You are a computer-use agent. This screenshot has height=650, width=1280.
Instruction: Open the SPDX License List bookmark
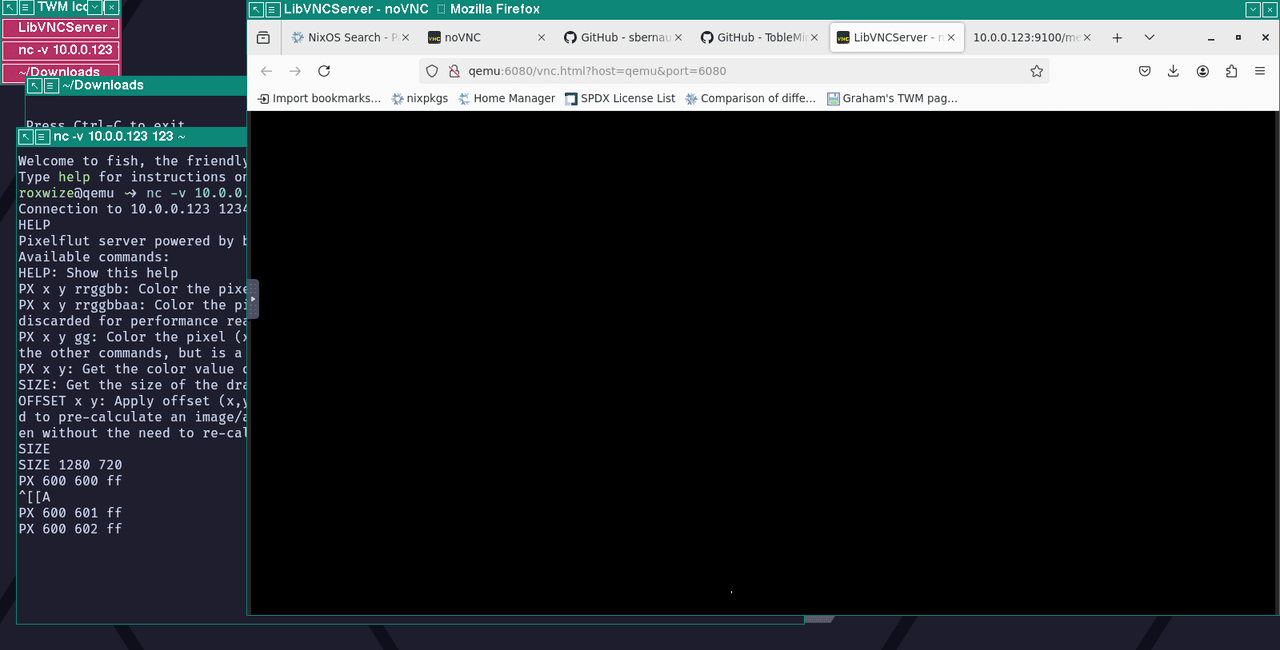coord(619,98)
